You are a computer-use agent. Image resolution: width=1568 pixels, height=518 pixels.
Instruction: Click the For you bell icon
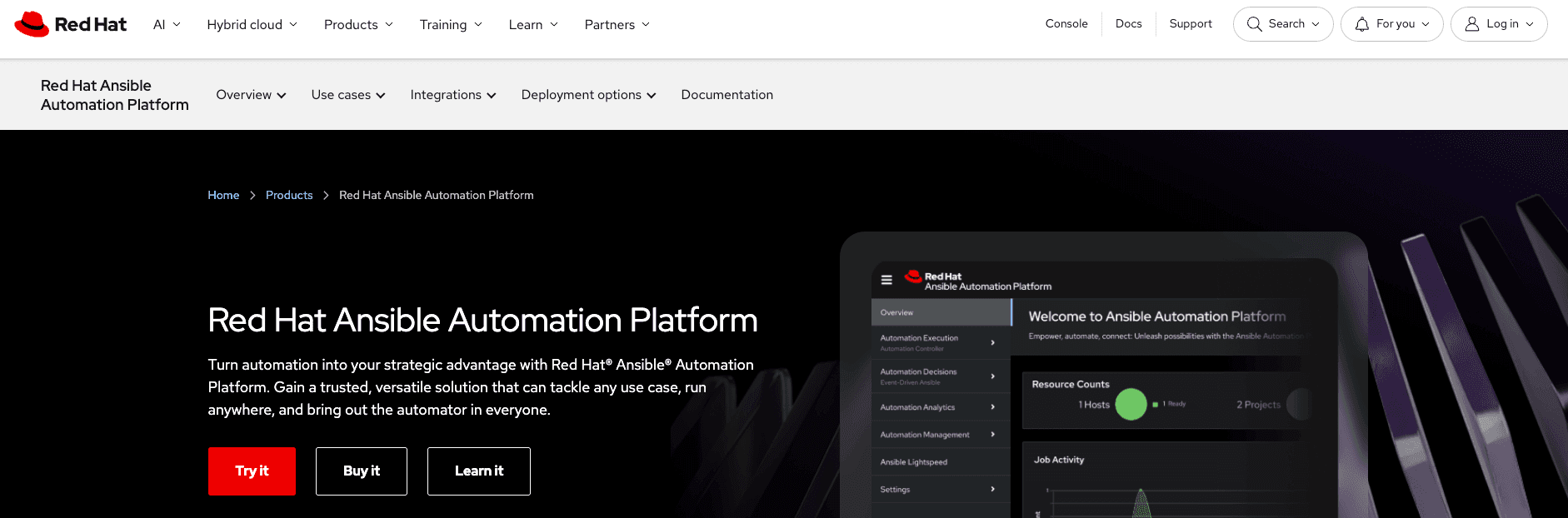1362,24
